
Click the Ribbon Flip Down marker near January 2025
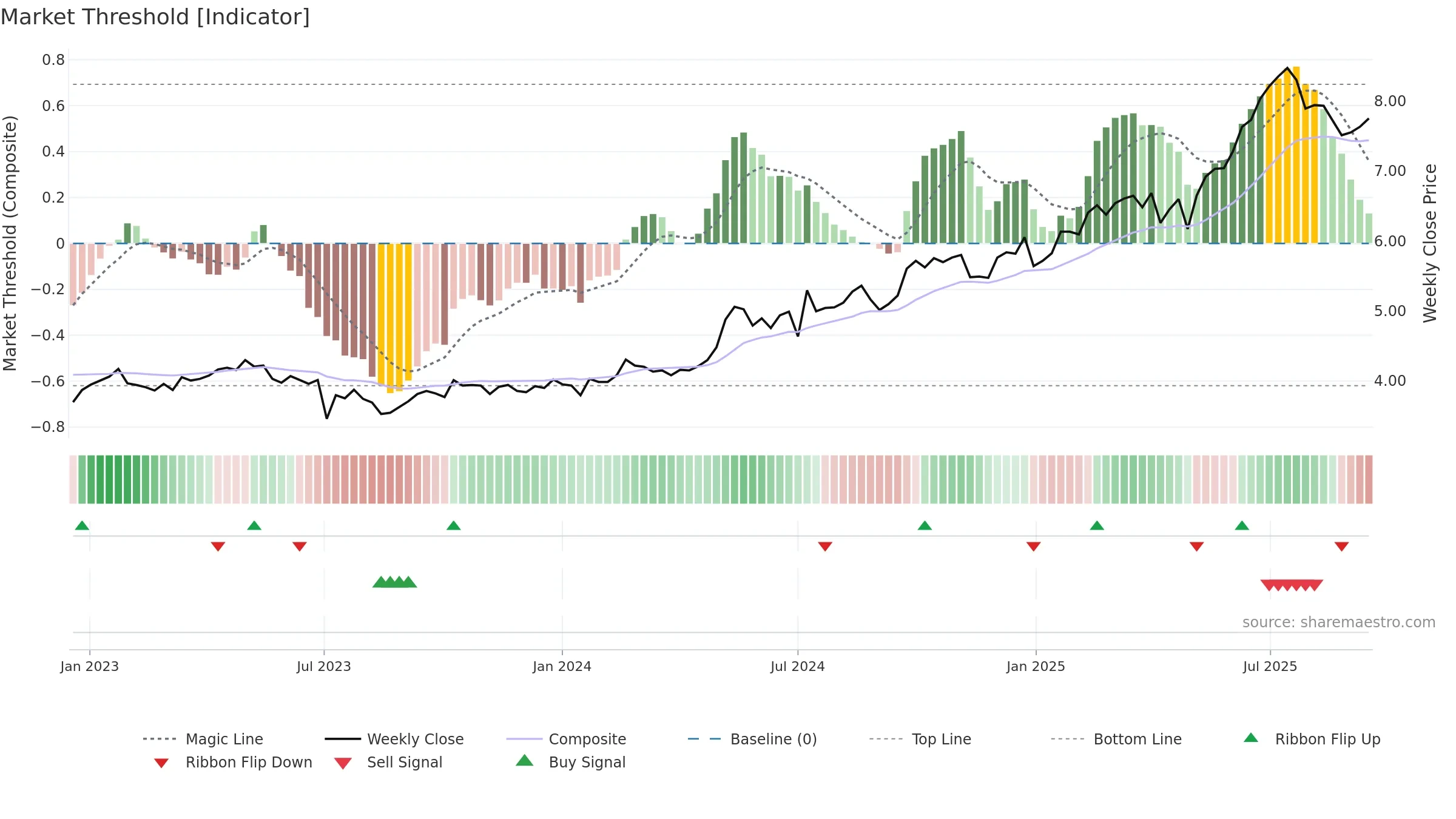1034,547
